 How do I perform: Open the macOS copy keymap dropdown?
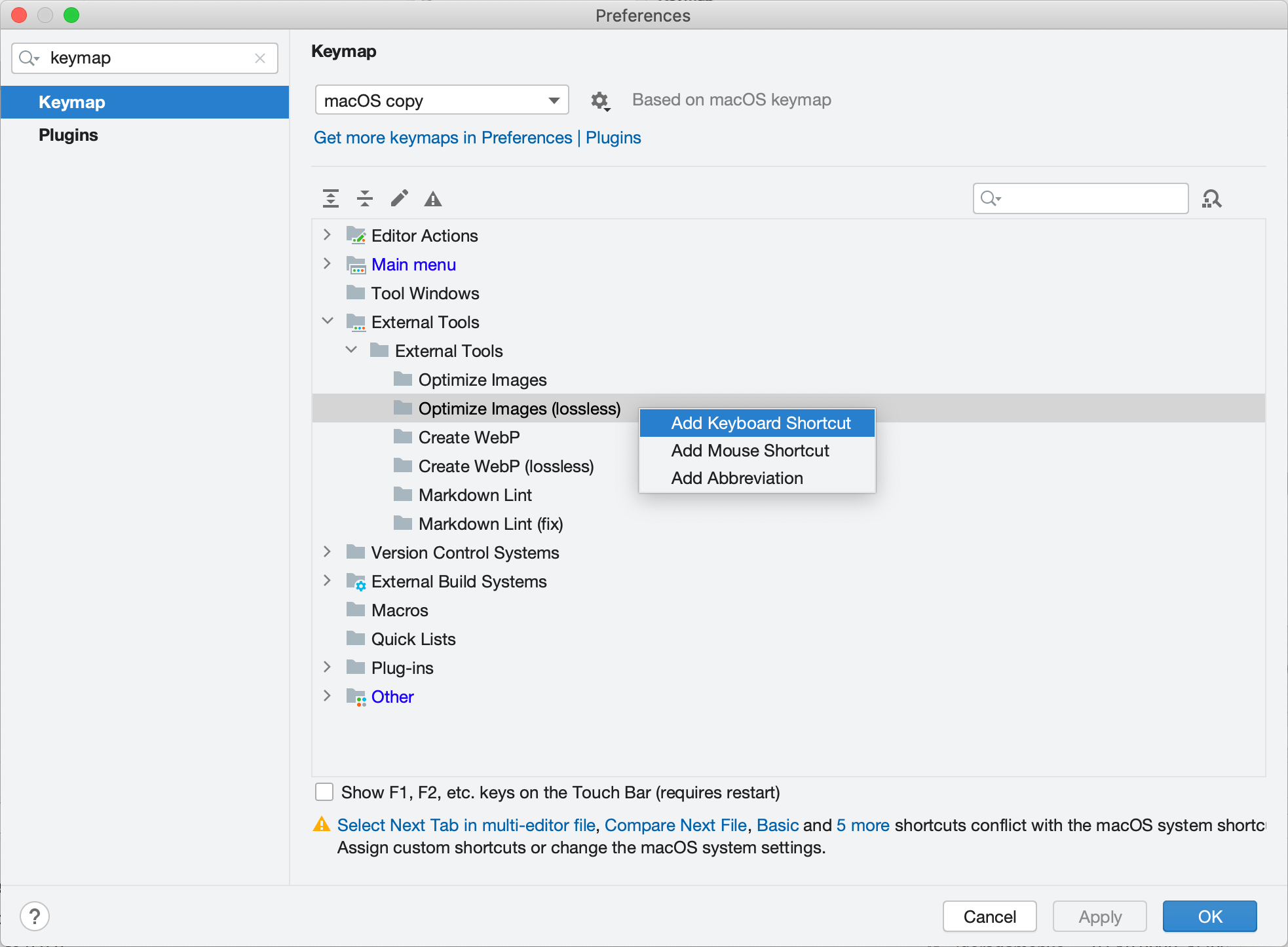[x=442, y=100]
